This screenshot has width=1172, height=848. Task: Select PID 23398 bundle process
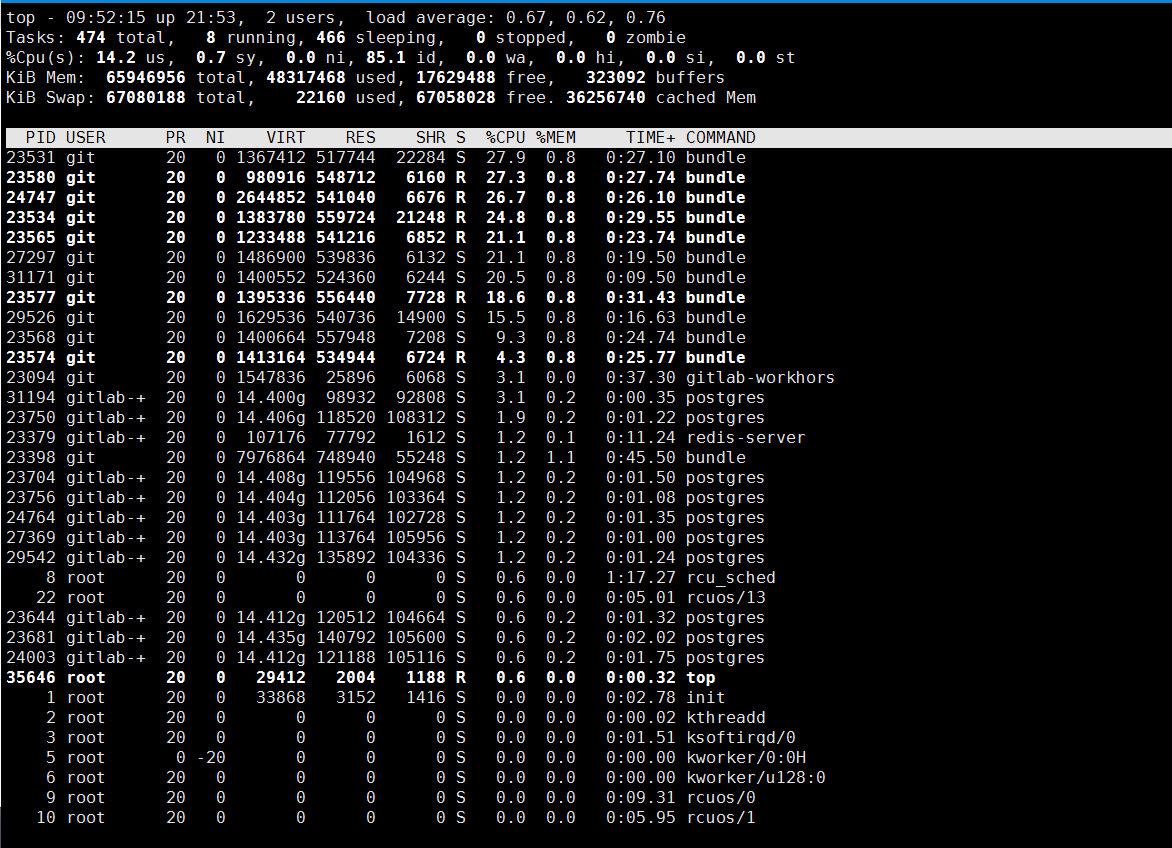586,458
